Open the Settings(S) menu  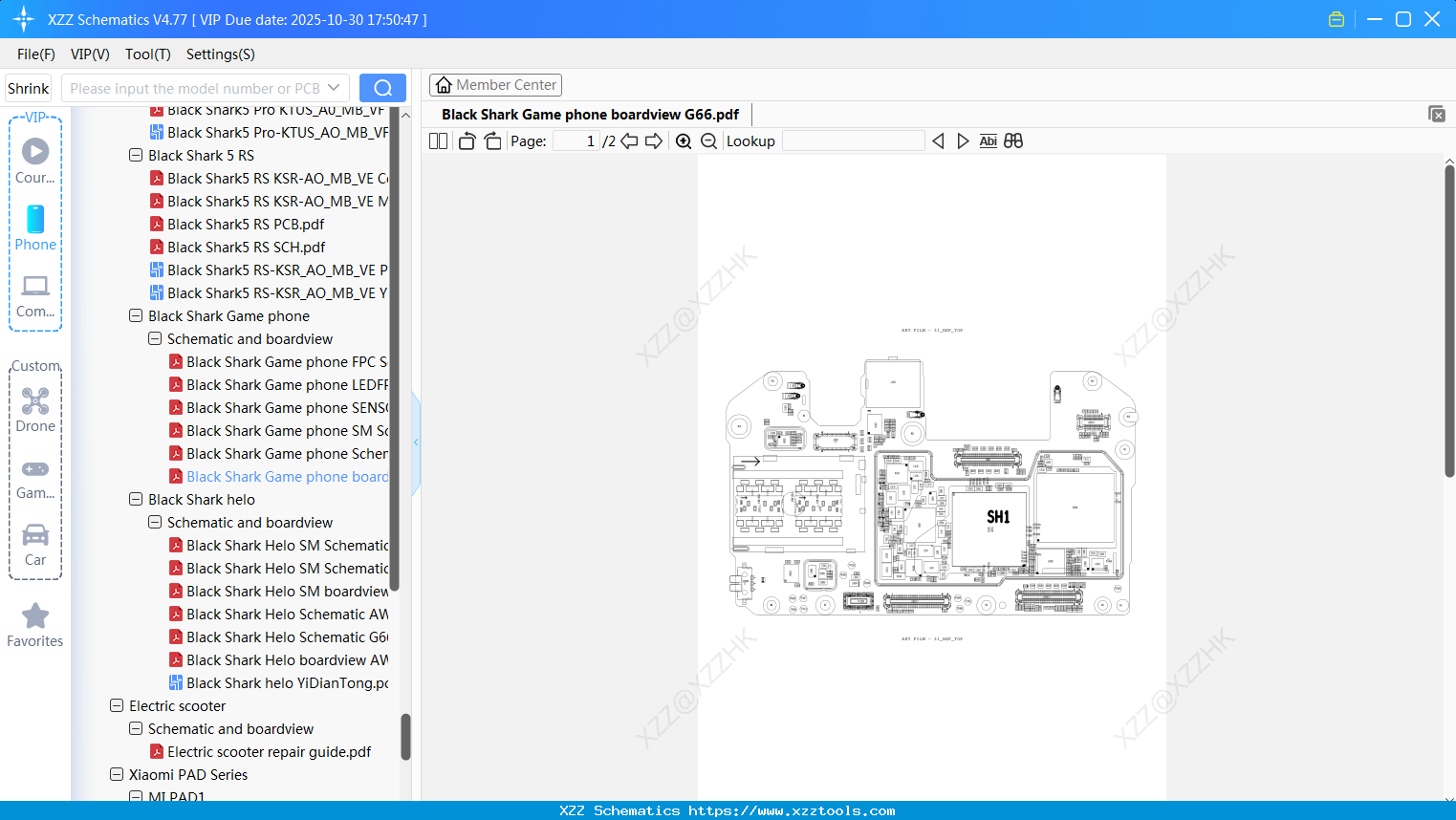pos(221,54)
